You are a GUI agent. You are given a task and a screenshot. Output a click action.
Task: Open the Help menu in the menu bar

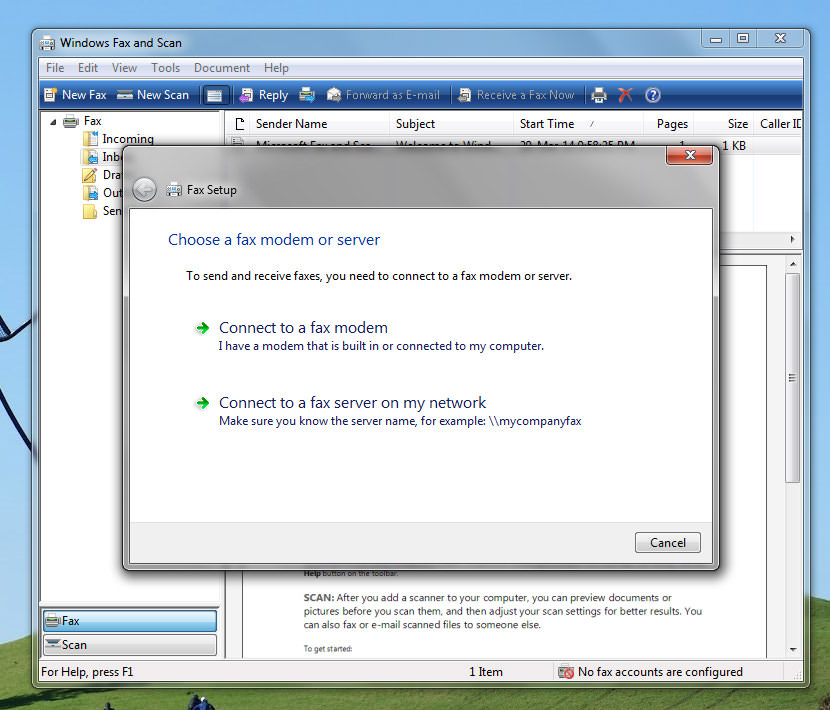click(276, 68)
